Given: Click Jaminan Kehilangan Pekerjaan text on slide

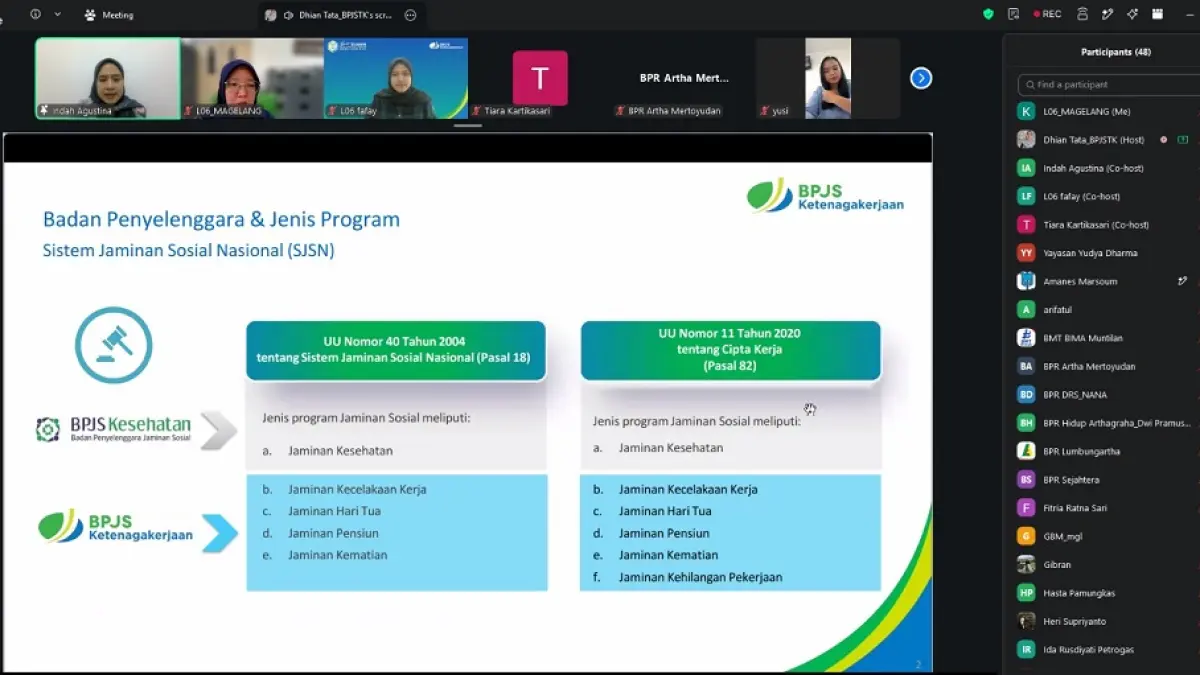Looking at the screenshot, I should point(700,577).
